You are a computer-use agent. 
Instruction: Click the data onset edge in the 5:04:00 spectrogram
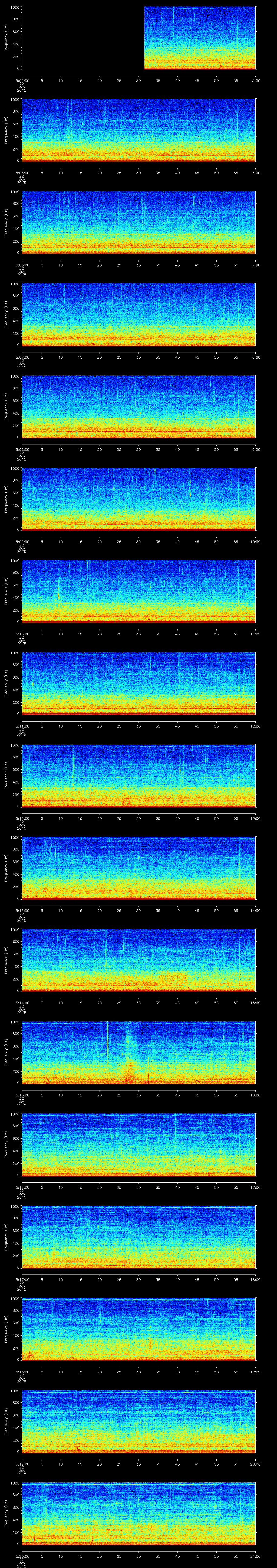tap(144, 38)
